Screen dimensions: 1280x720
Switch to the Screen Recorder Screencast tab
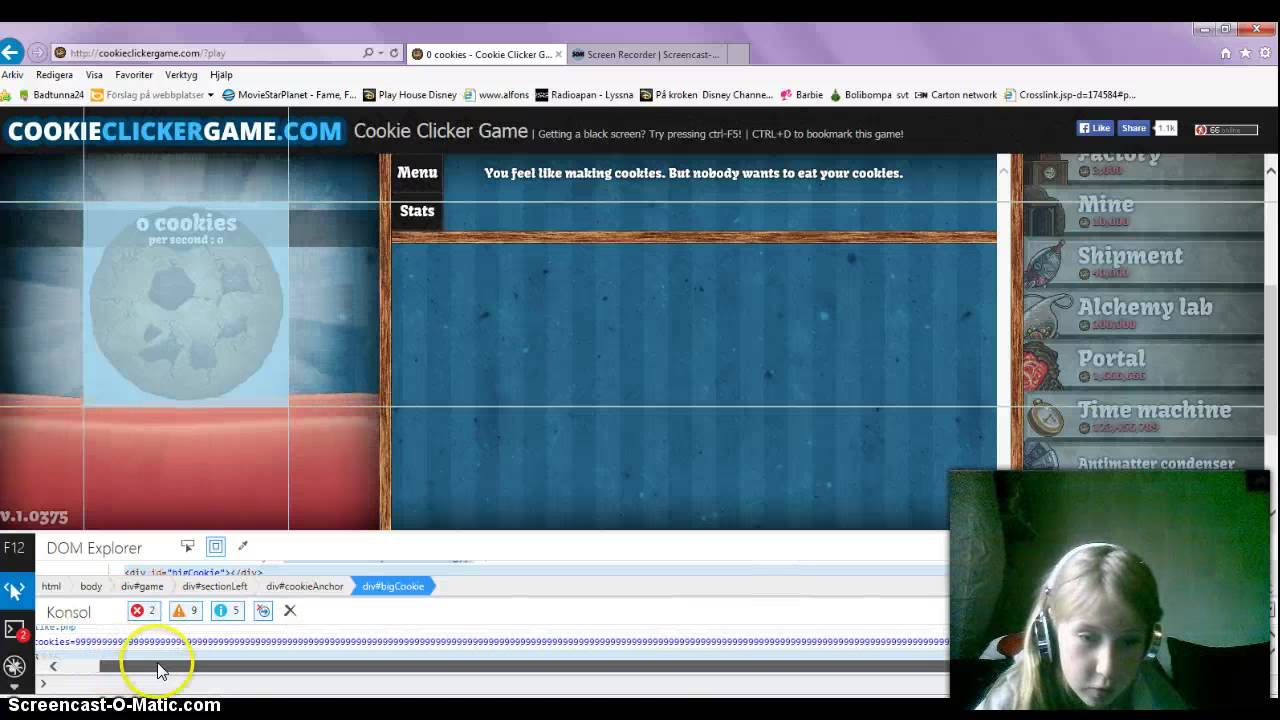pyautogui.click(x=647, y=54)
